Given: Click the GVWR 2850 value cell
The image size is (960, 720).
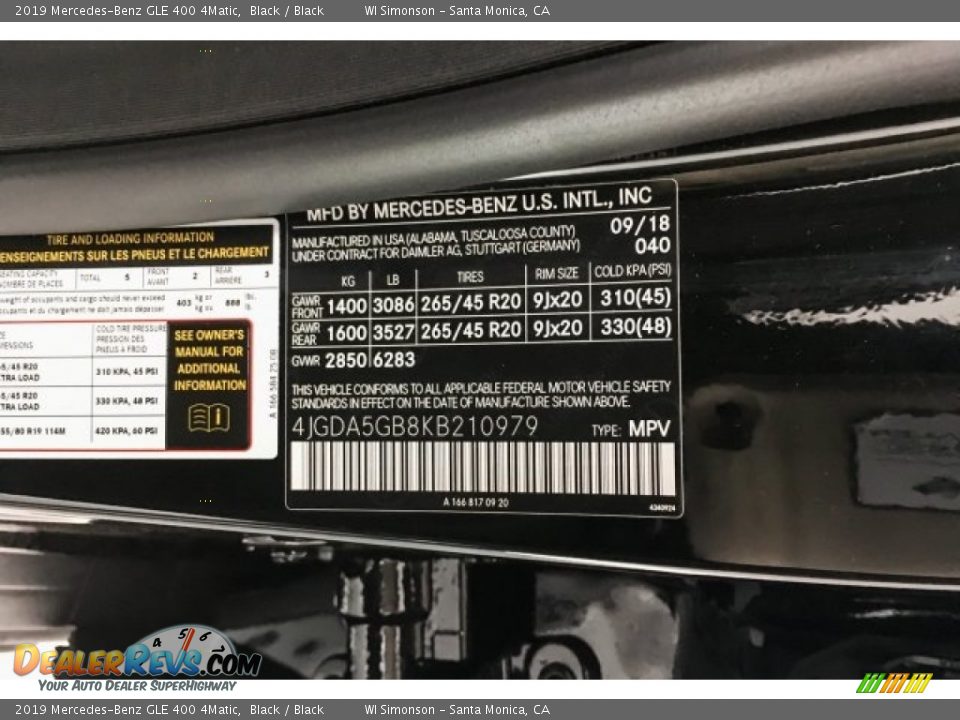Looking at the screenshot, I should (x=348, y=360).
